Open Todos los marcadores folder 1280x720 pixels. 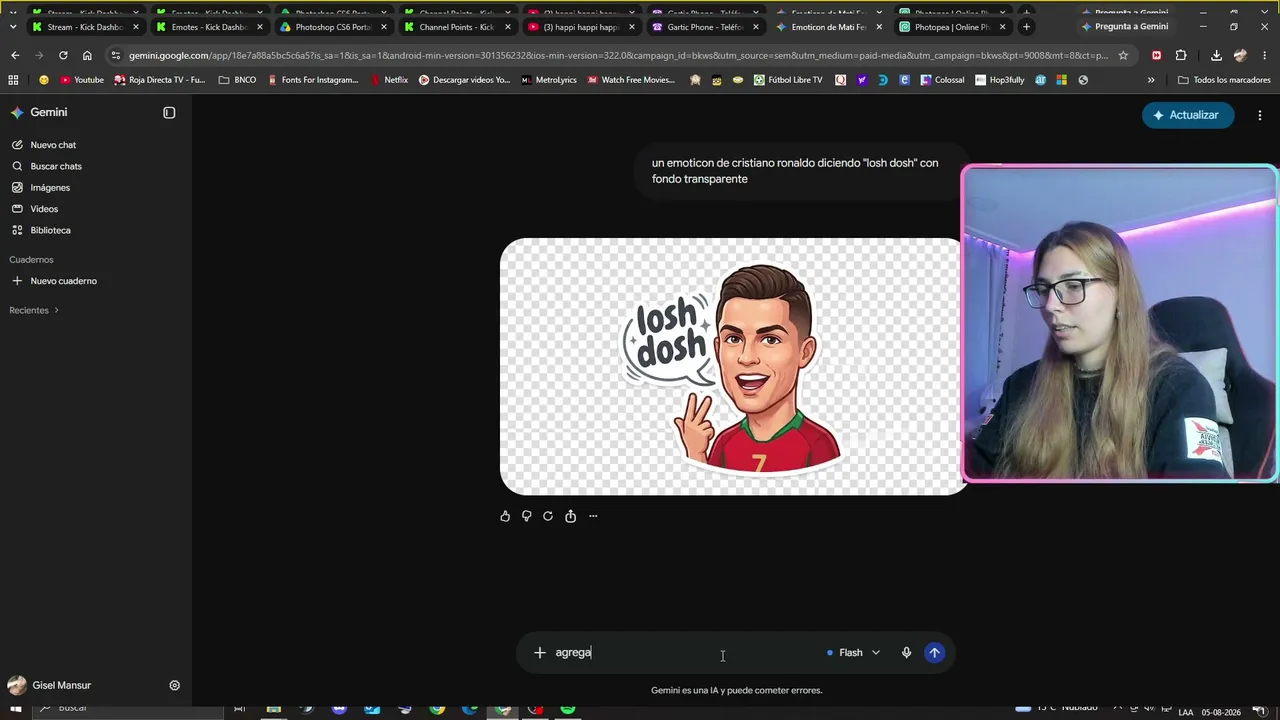pos(1224,80)
